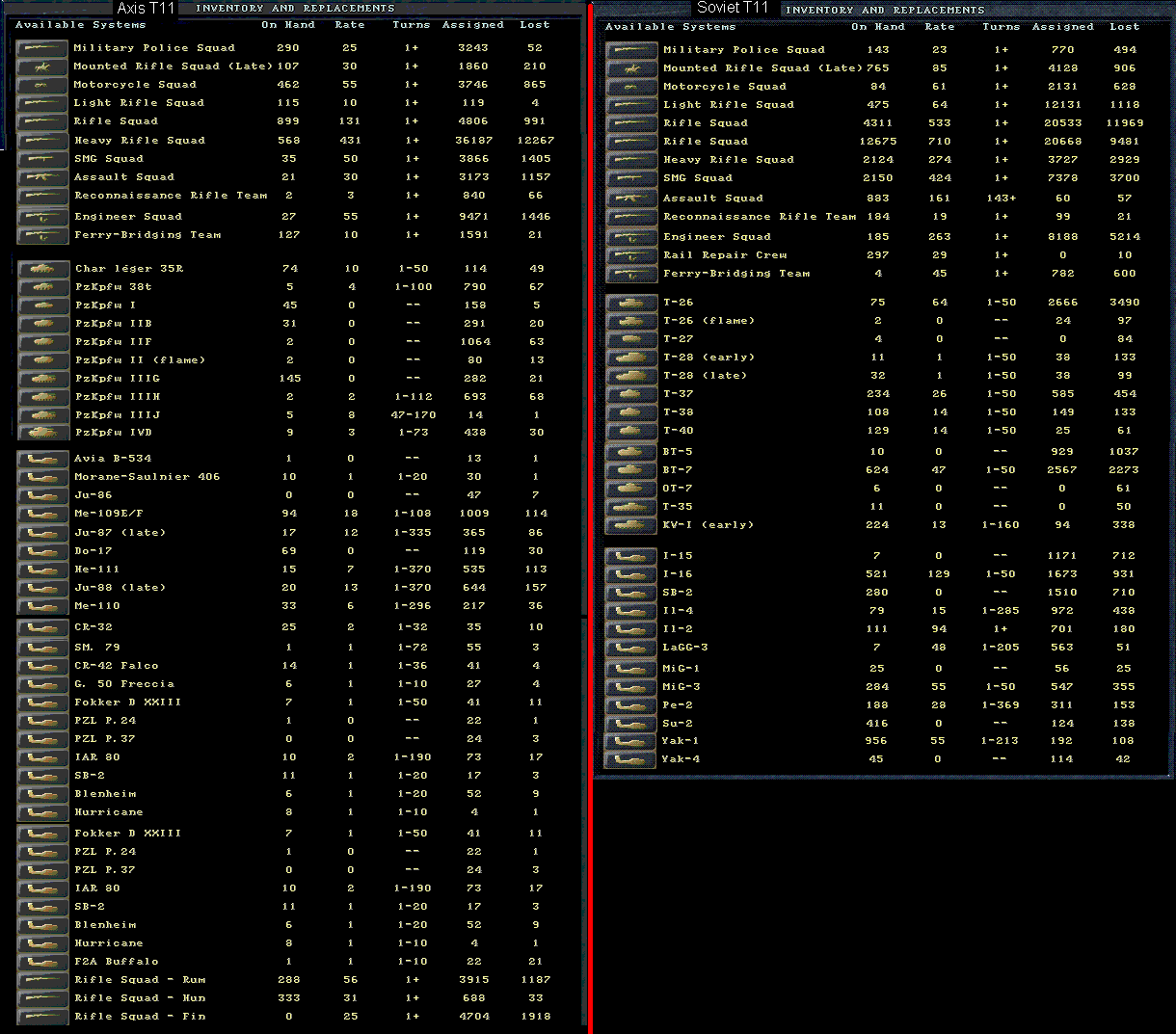Select the KV-1 (early) tank icon
This screenshot has width=1176, height=1034.
point(630,525)
